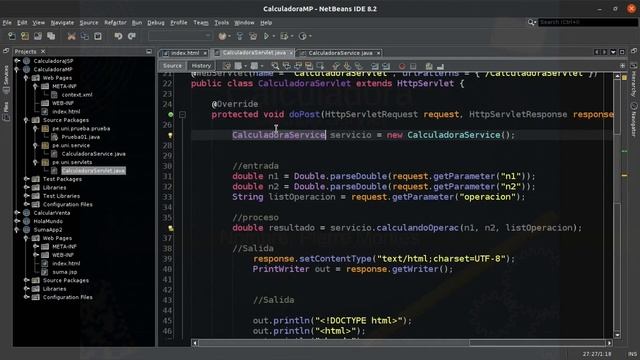Click the search magnifier icon in menu bar
640x360 pixels.
tap(531, 22)
